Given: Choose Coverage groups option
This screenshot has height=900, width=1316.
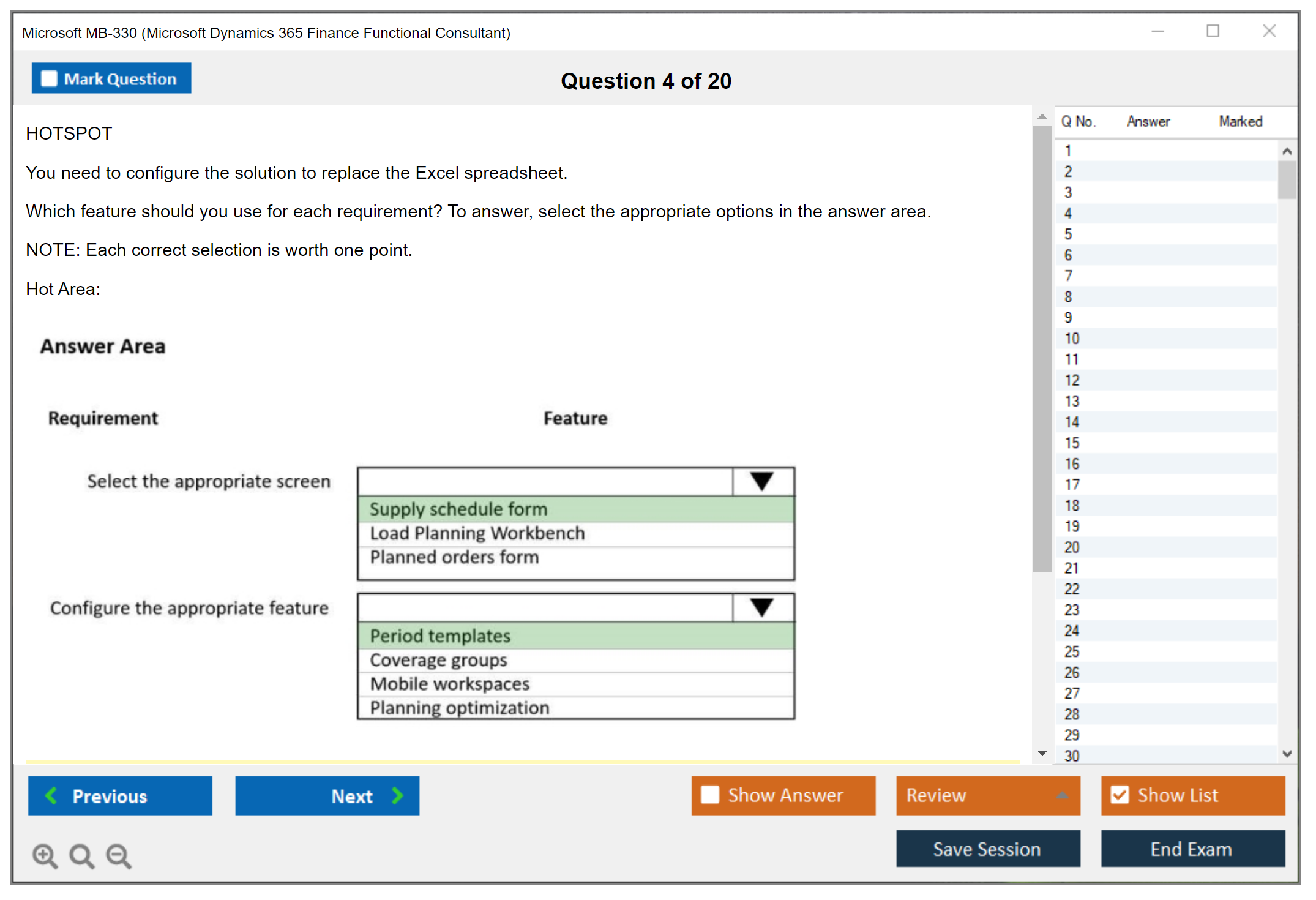Looking at the screenshot, I should click(x=439, y=660).
